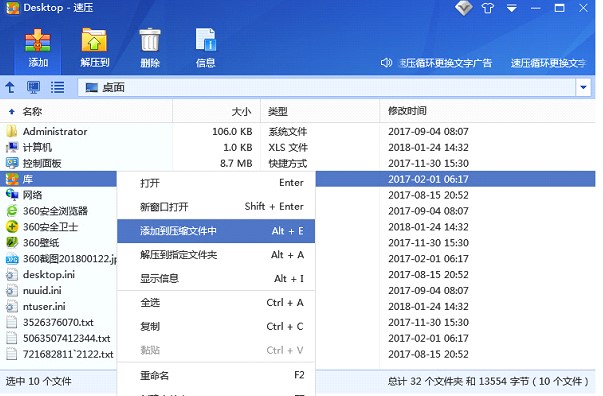Click 网络 network icon
603x396 pixels.
12,195
